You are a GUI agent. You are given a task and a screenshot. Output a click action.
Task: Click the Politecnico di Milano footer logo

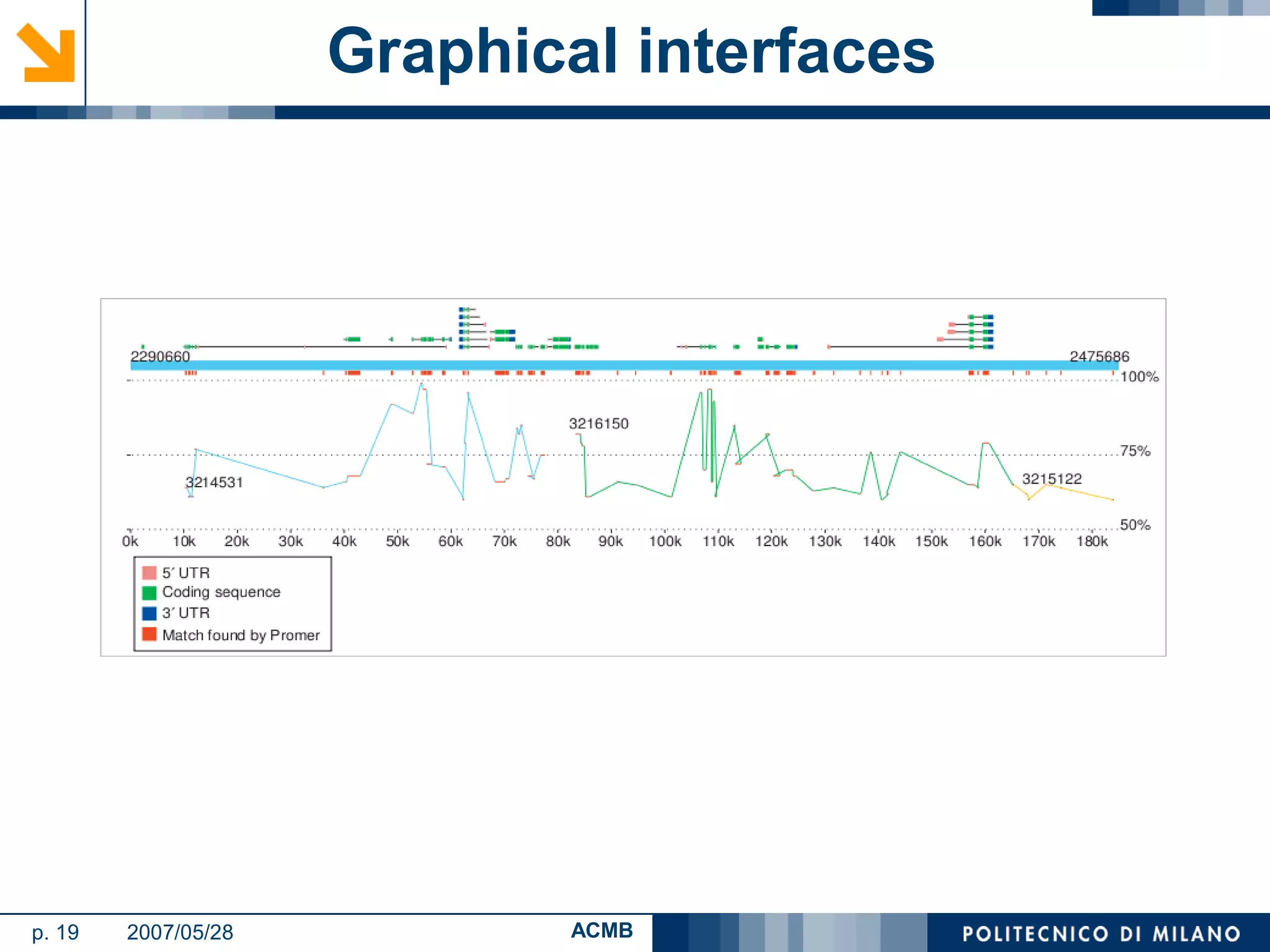(x=1101, y=933)
